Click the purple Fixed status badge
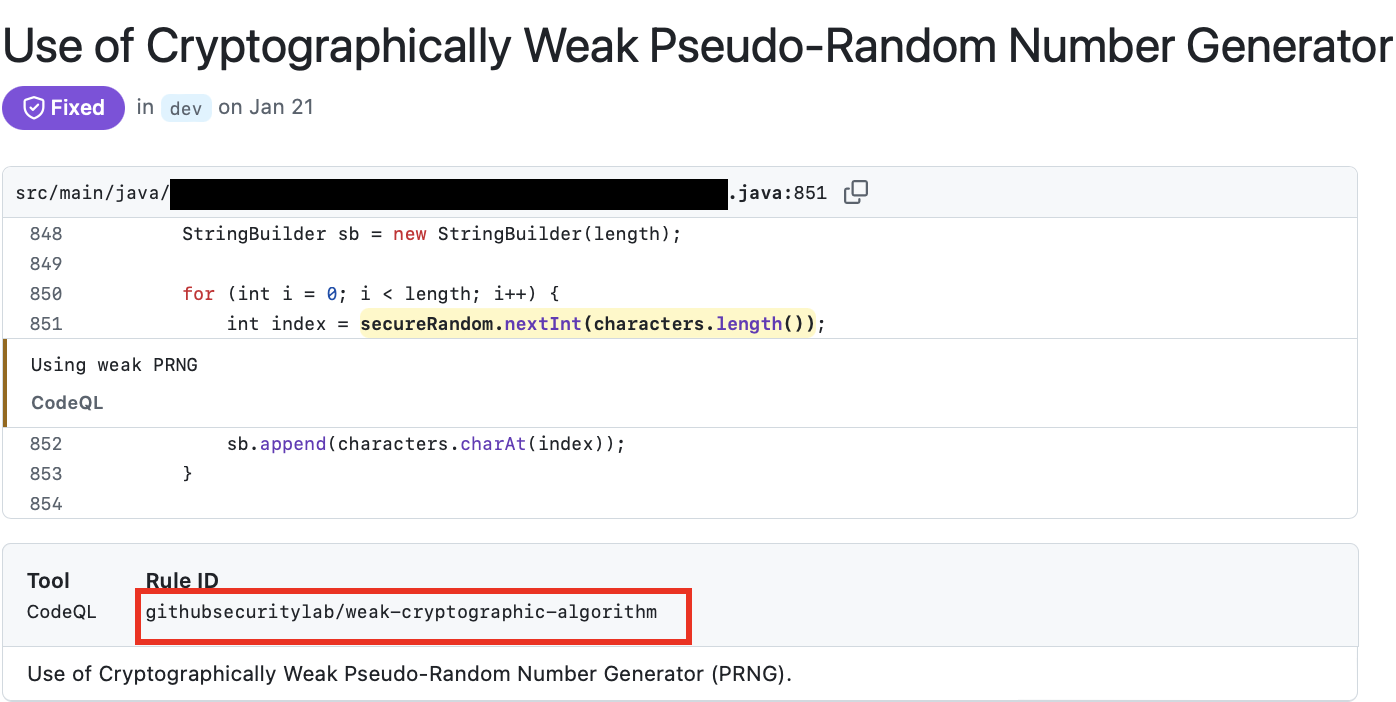This screenshot has width=1396, height=702. 63,108
